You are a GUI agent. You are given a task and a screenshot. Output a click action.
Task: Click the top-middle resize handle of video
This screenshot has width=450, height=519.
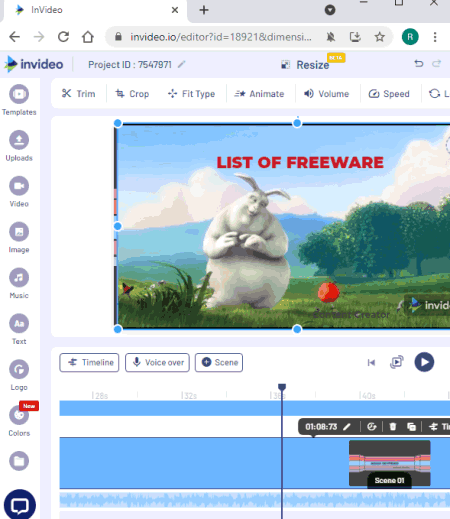[x=297, y=123]
